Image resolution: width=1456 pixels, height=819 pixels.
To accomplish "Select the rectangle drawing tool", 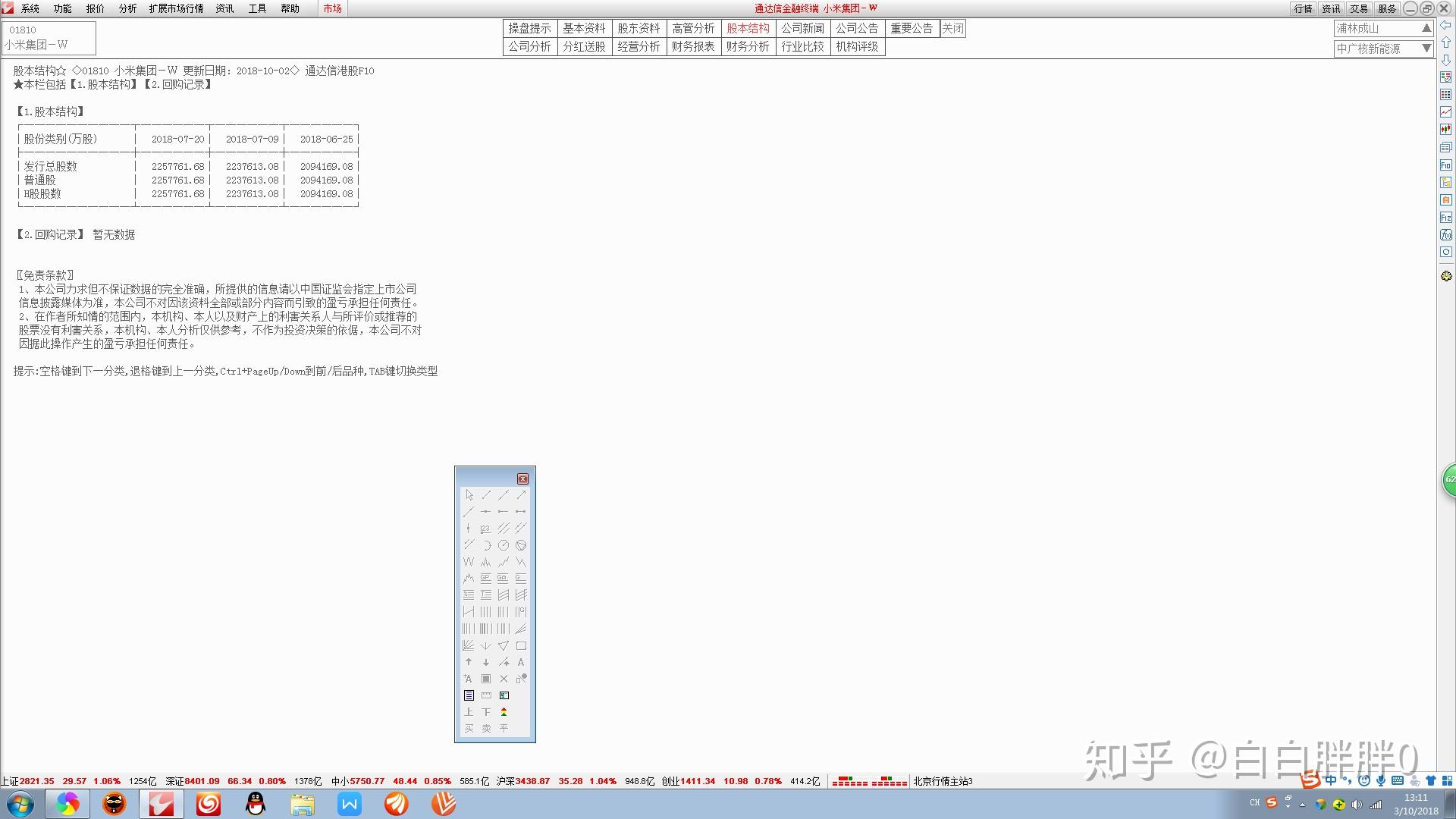I will click(521, 646).
